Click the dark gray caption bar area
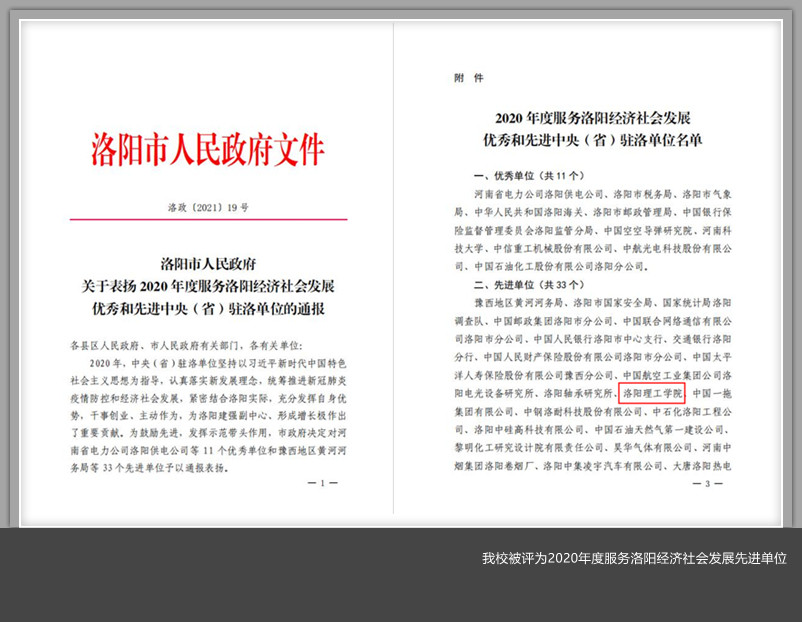The height and width of the screenshot is (622, 802). (x=300, y=575)
